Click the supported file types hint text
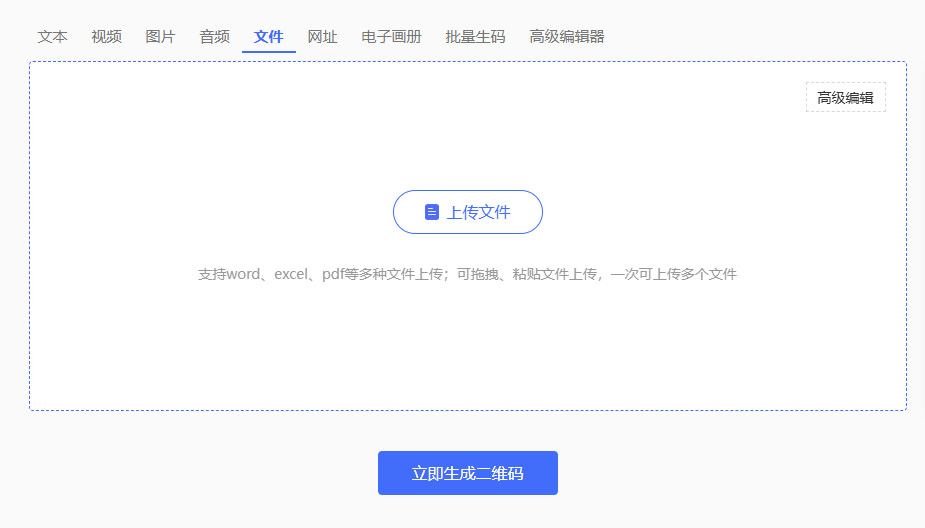 (x=467, y=274)
